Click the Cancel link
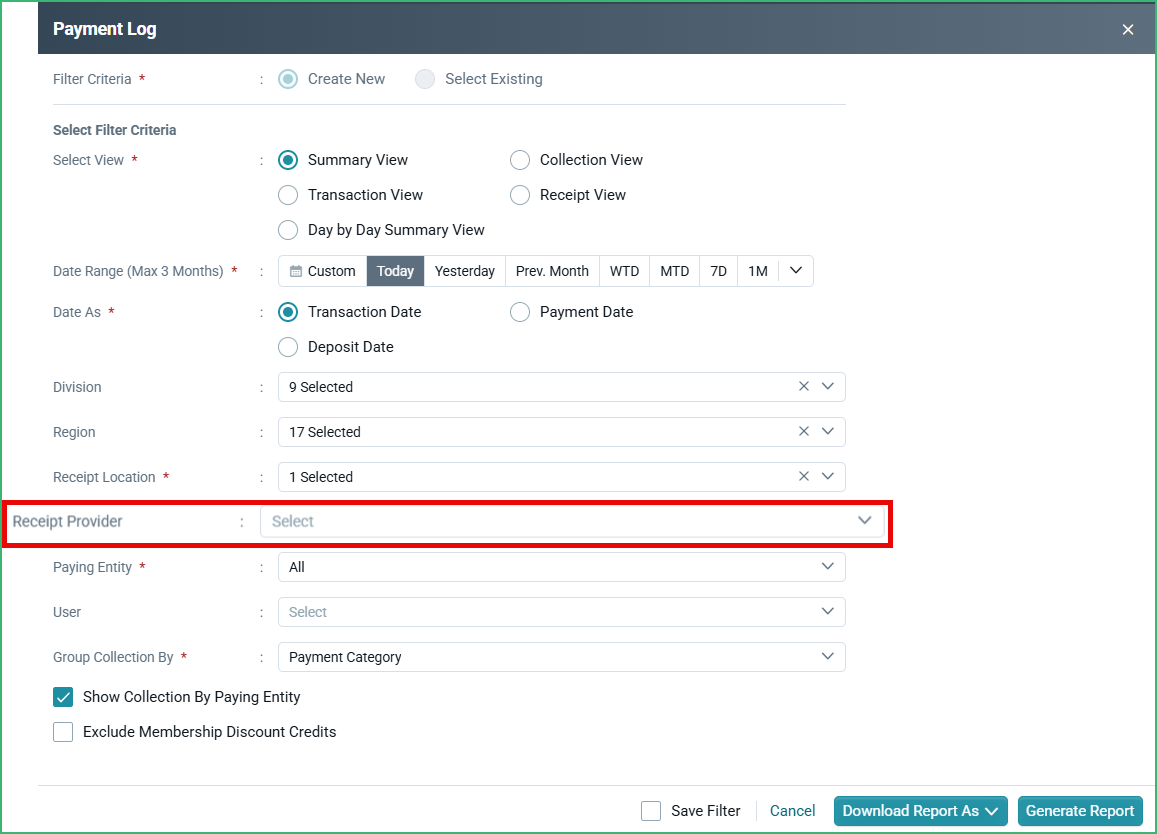Screen dimensions: 1157x834 (x=792, y=811)
